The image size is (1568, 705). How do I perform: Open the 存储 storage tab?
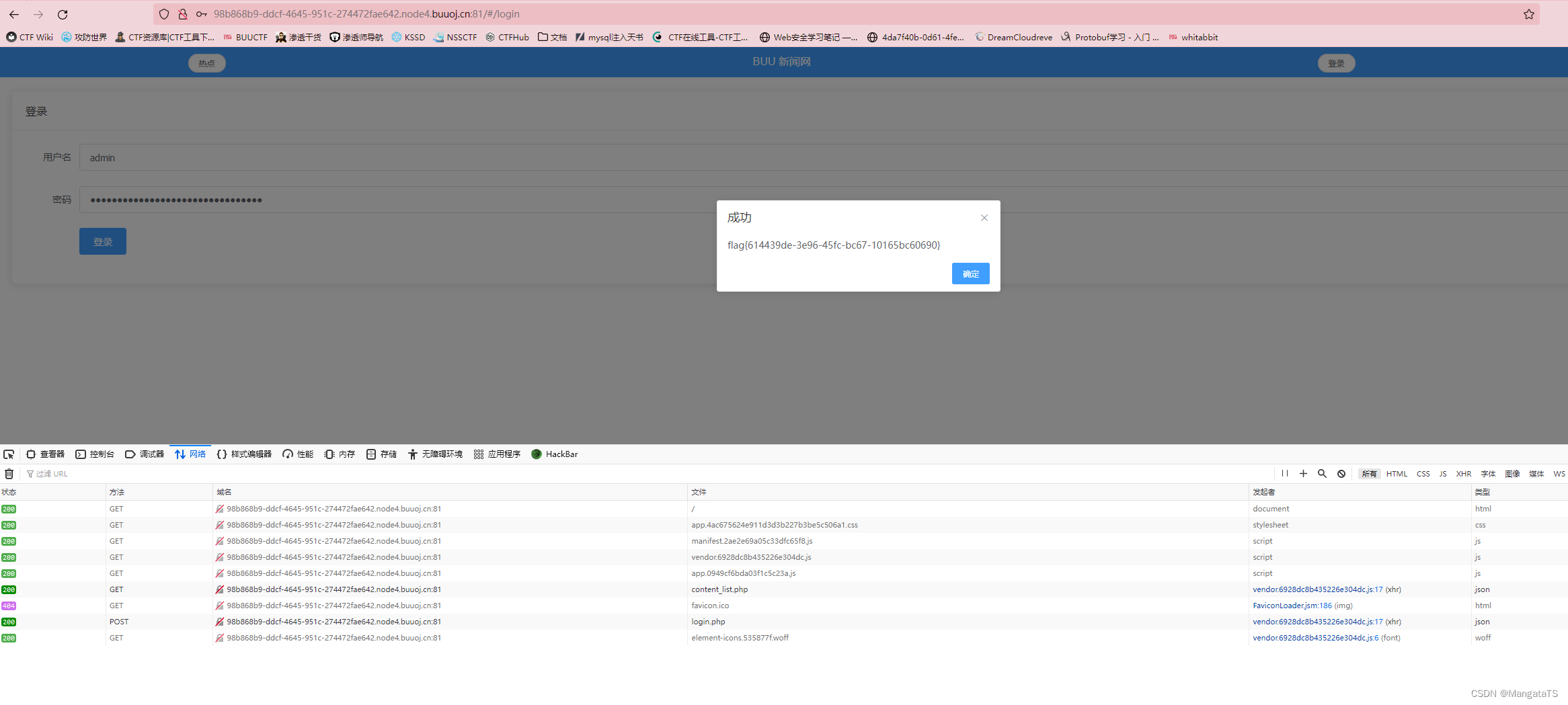click(381, 454)
